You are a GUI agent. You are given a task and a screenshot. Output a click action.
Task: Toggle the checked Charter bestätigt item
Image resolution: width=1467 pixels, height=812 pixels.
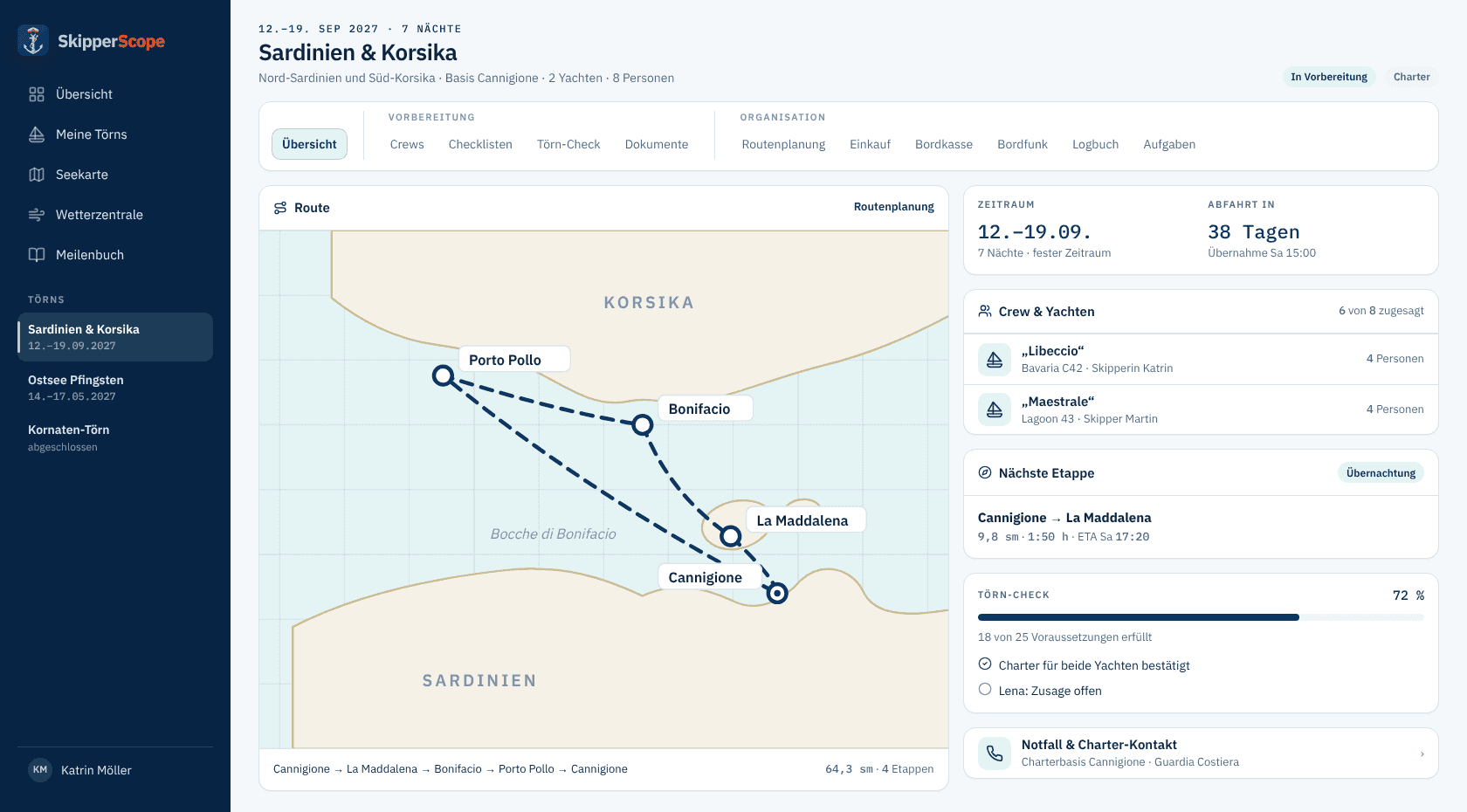coord(985,664)
